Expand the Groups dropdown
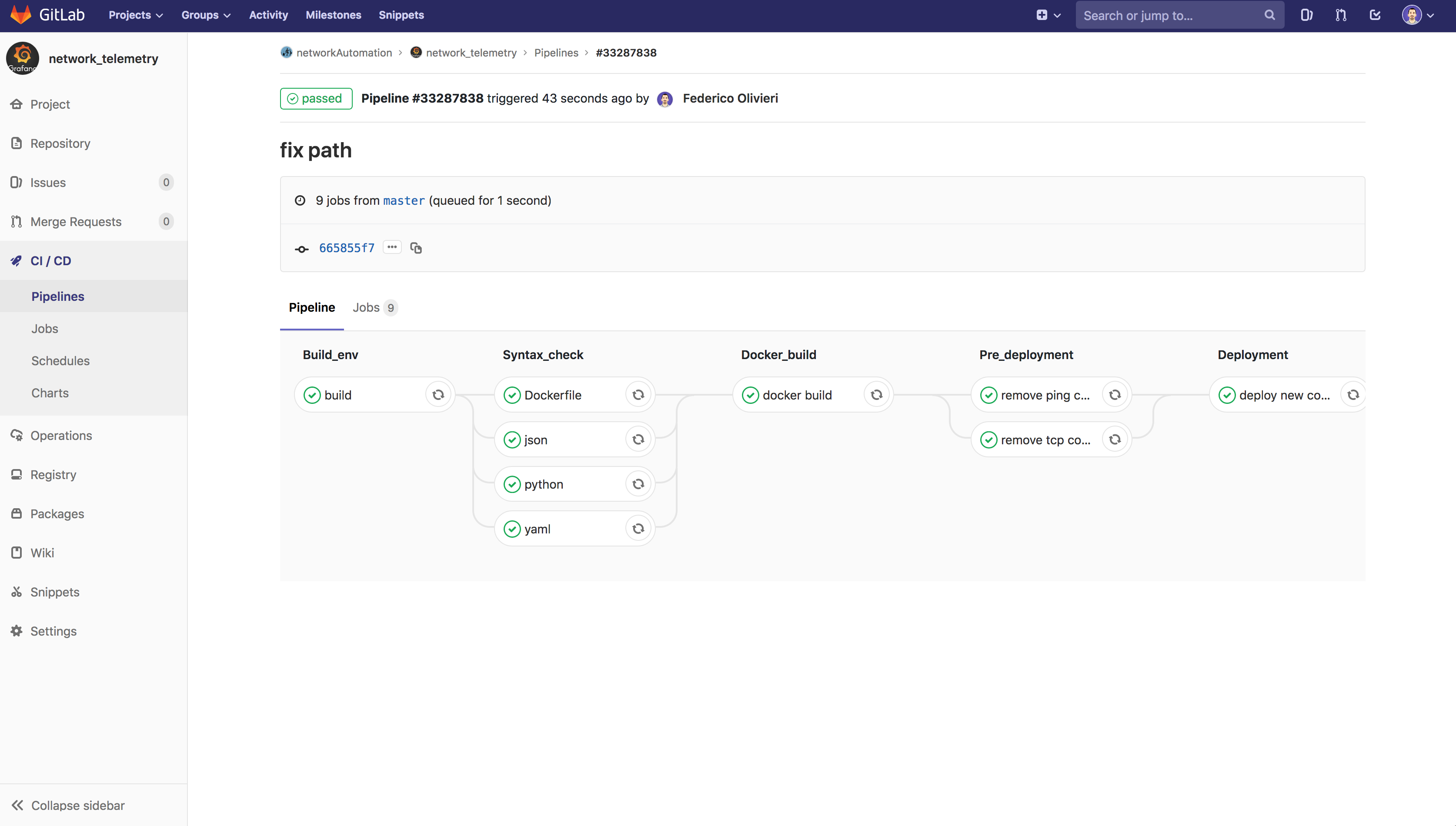The width and height of the screenshot is (1456, 826). click(205, 15)
